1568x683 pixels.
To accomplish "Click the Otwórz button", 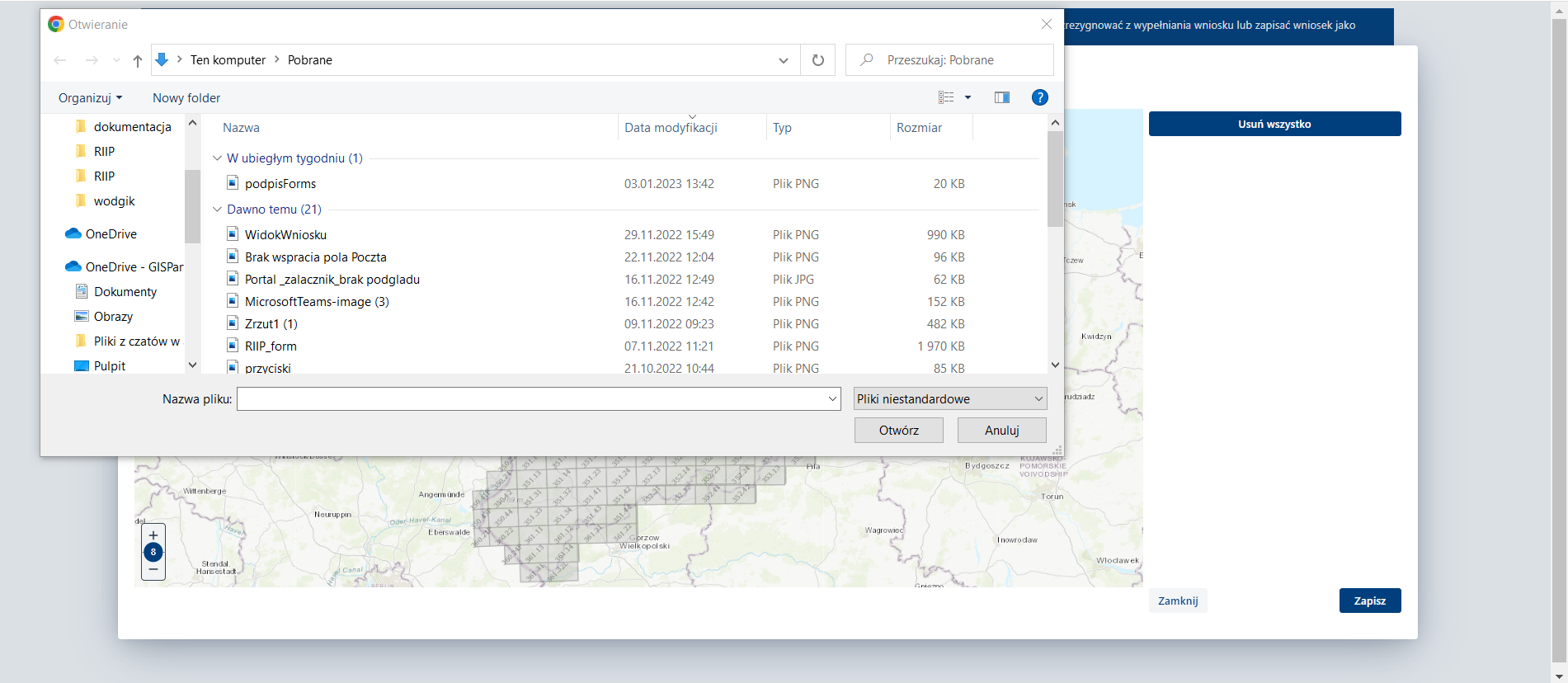I will [x=898, y=431].
